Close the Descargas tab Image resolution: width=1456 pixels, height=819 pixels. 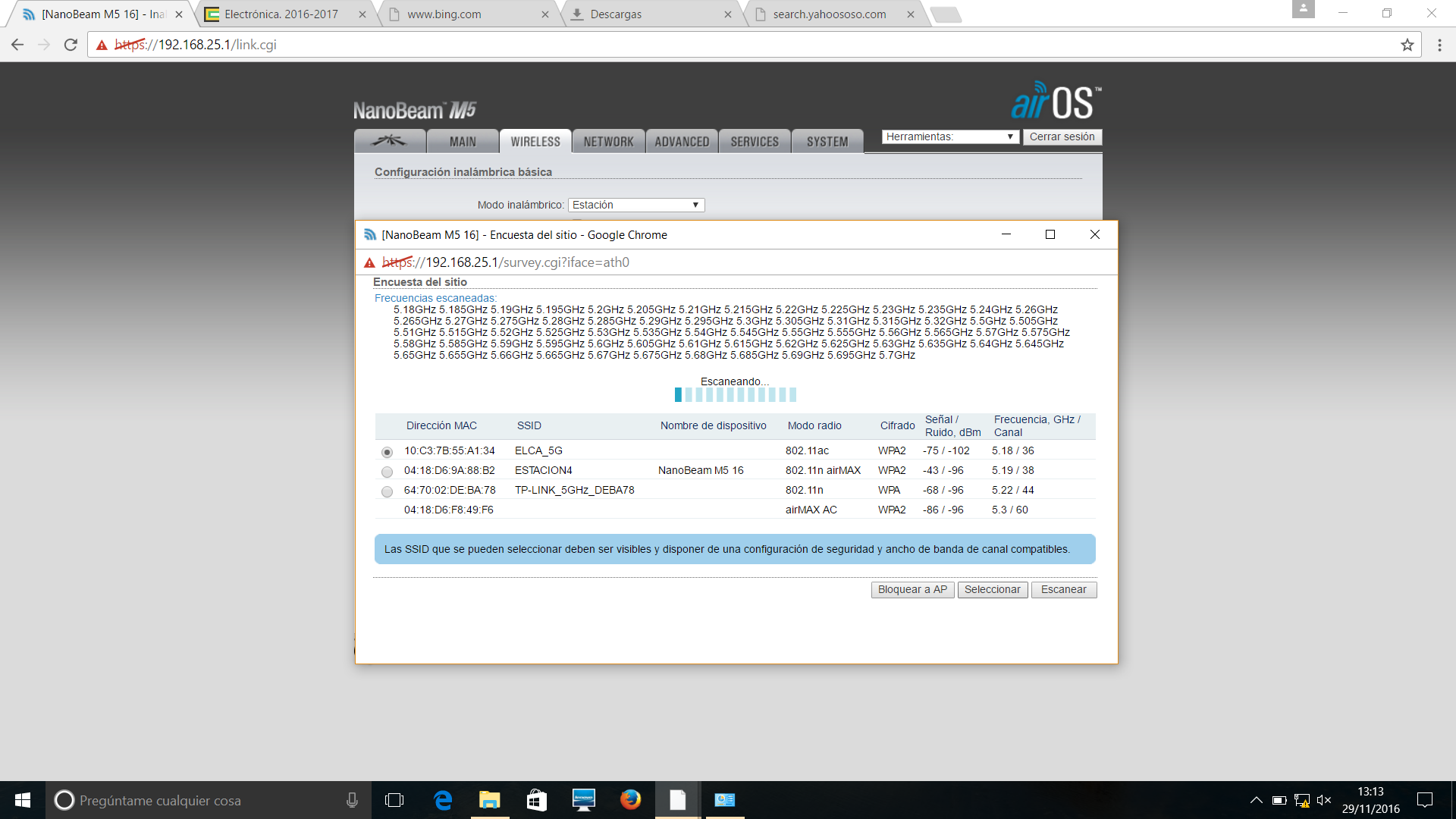click(x=728, y=14)
